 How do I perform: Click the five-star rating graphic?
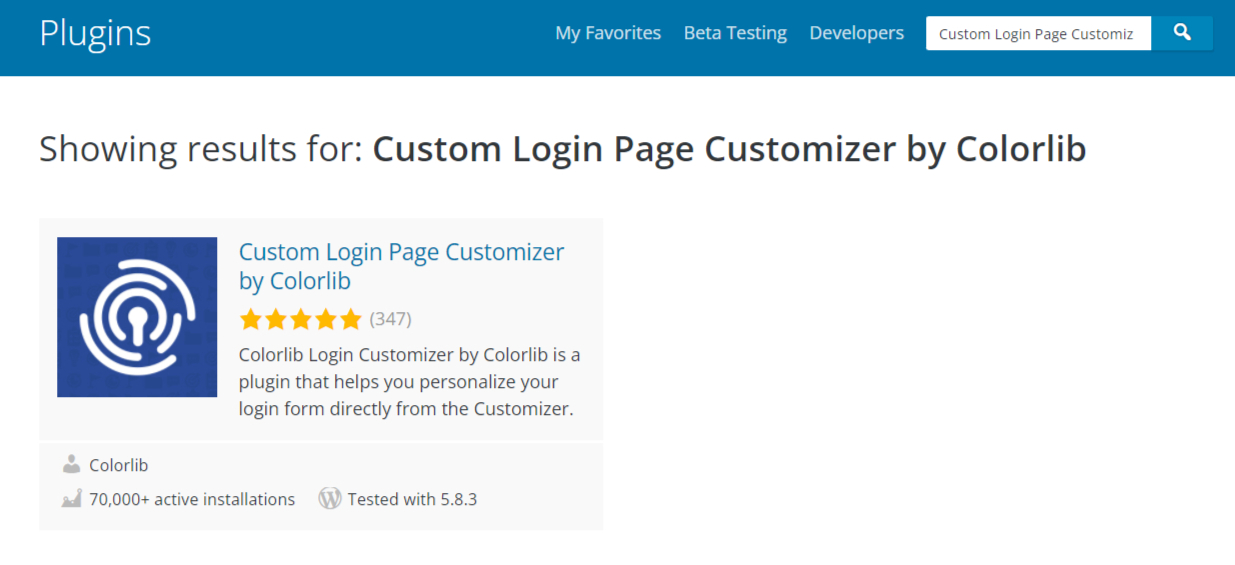(300, 319)
